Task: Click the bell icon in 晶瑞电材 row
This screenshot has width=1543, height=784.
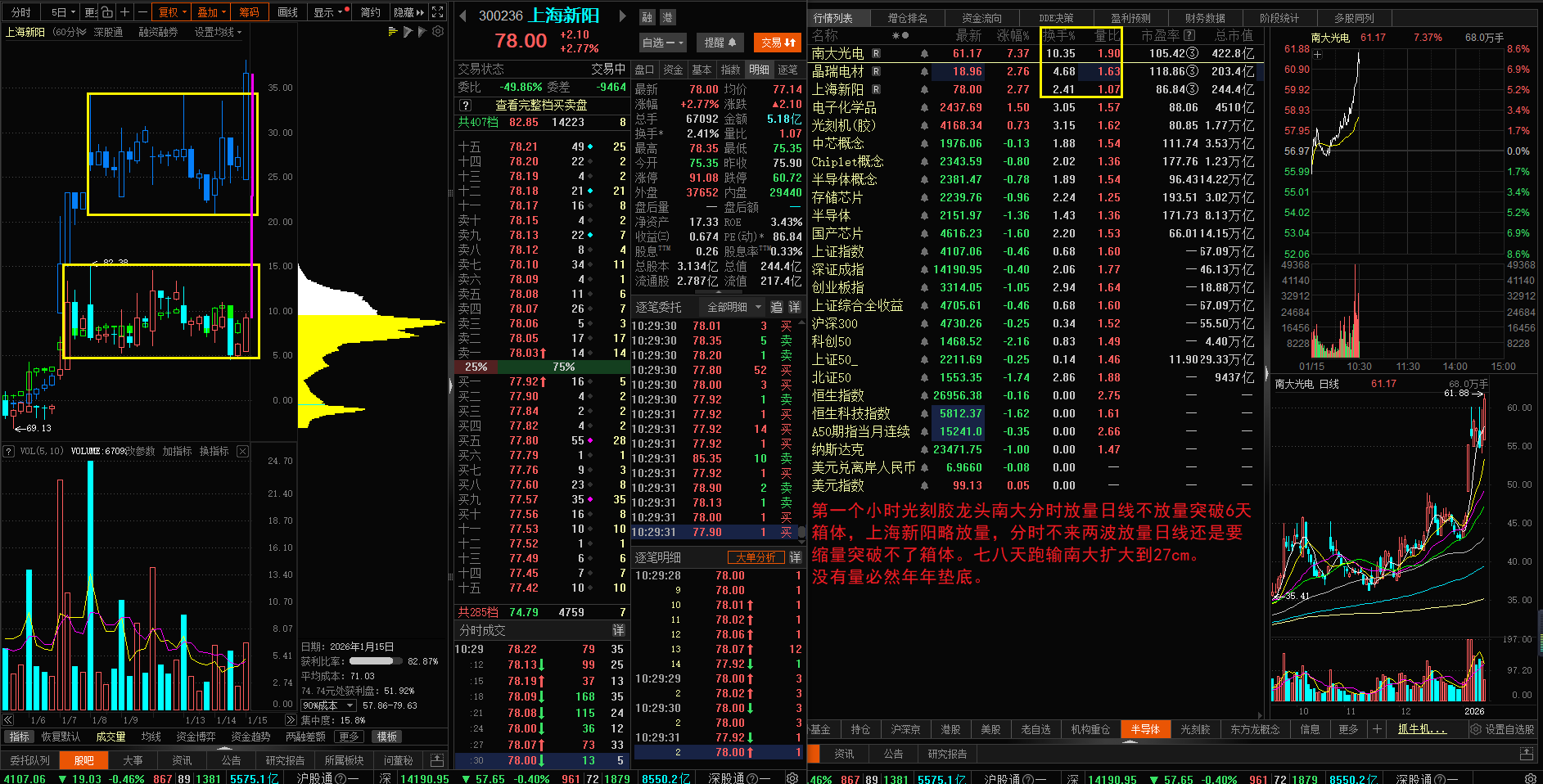Action: pos(924,72)
